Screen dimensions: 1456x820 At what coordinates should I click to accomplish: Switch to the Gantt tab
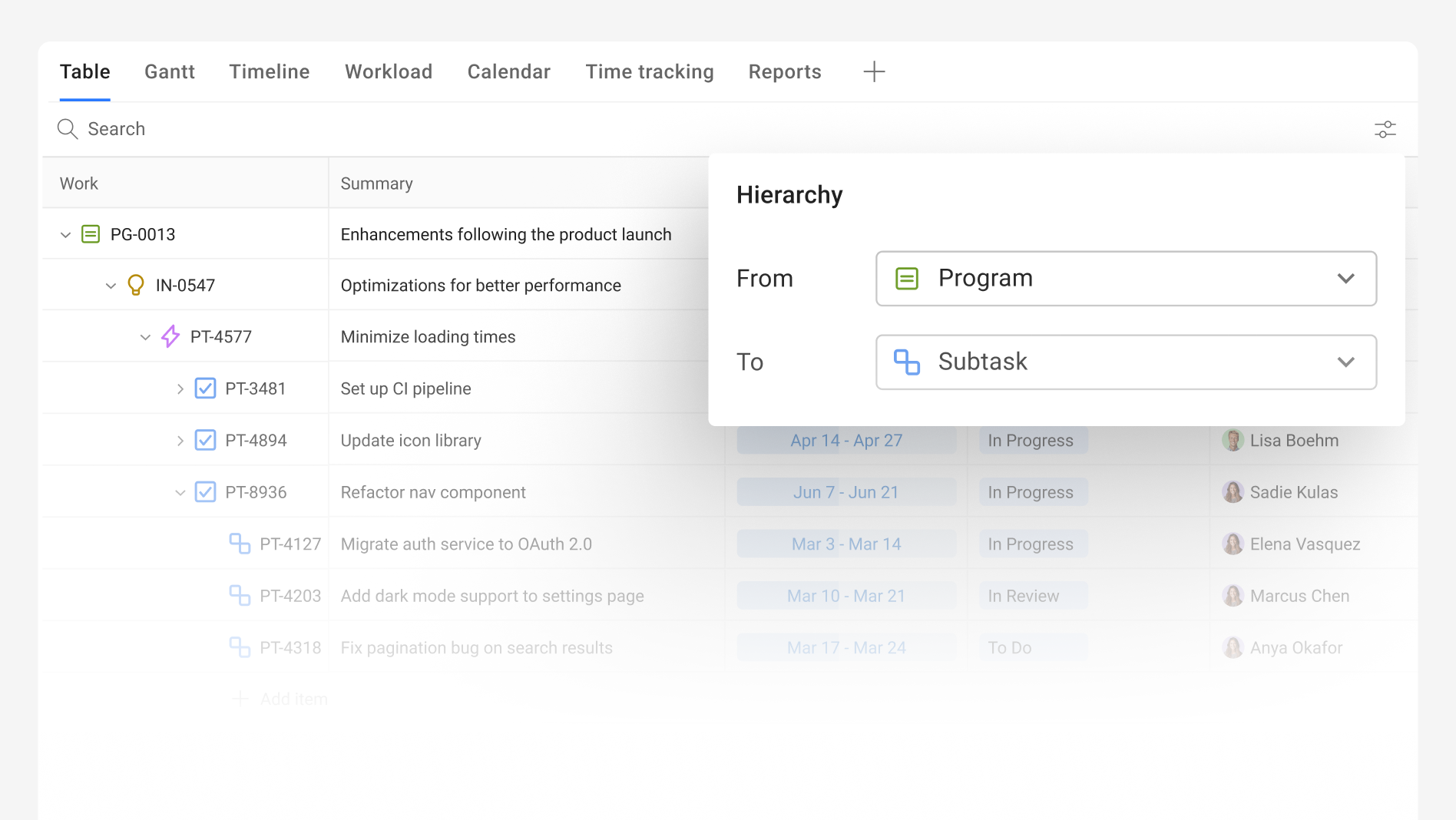coord(170,71)
